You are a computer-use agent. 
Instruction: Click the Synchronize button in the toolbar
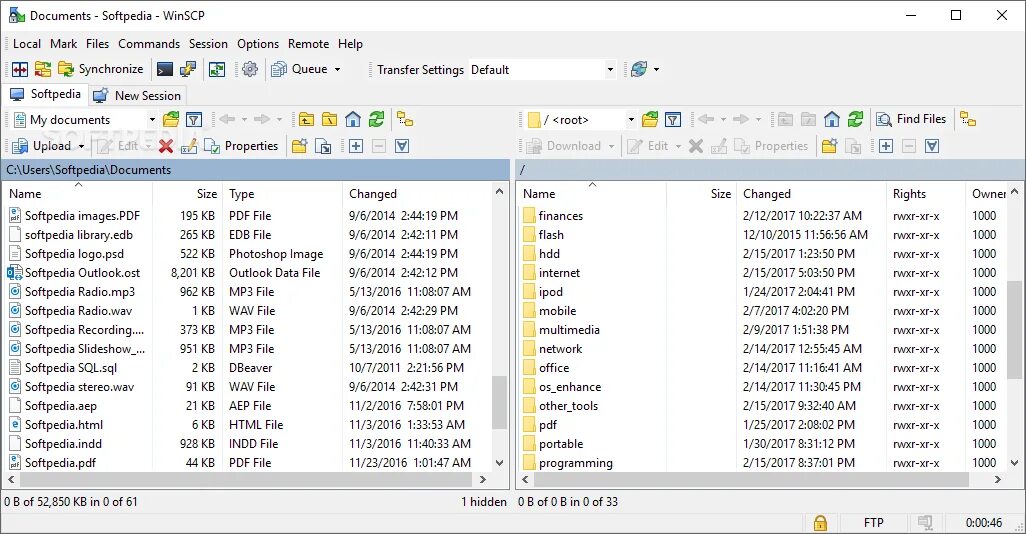tap(101, 69)
